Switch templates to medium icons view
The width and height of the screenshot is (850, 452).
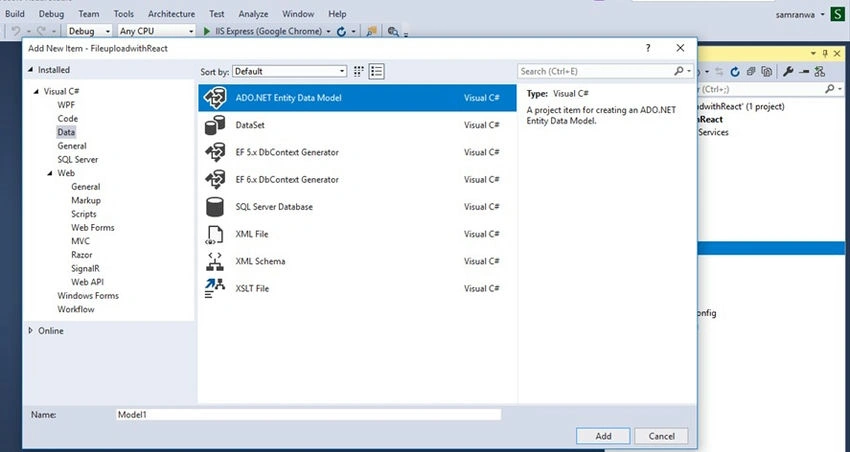(358, 72)
